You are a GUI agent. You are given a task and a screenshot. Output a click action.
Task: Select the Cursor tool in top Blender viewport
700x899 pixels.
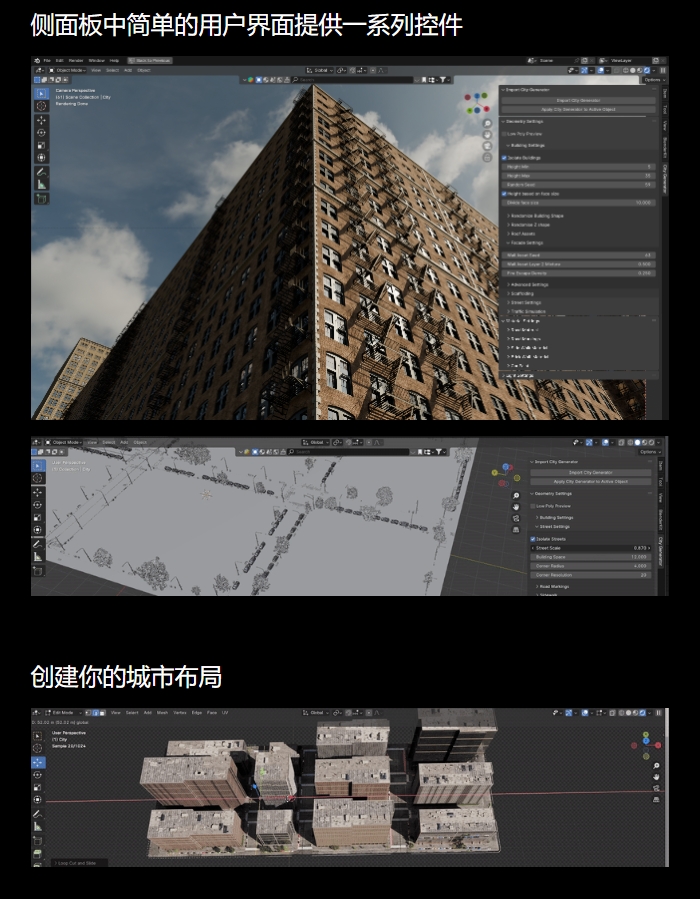(41, 105)
